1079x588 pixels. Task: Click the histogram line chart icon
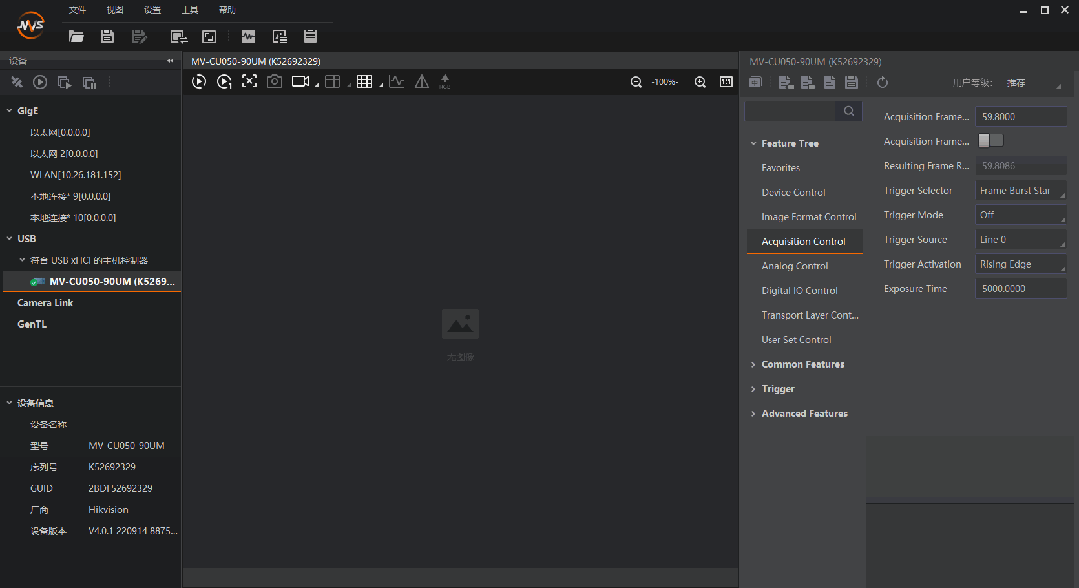(x=396, y=82)
